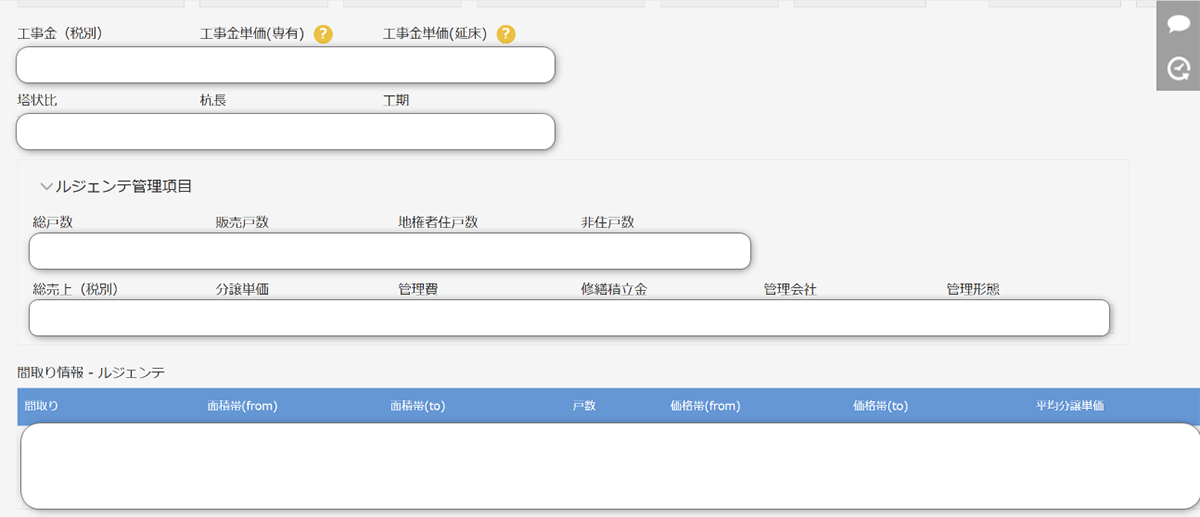Click the 平均分譲単価 column header
The width and height of the screenshot is (1200, 517).
pos(1069,406)
